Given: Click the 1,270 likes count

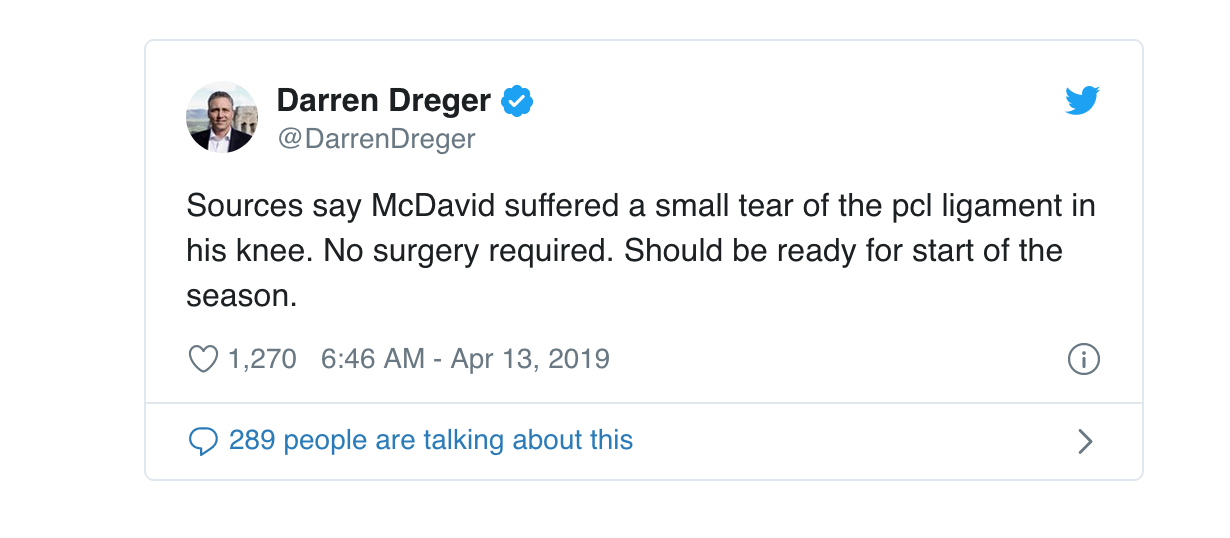Looking at the screenshot, I should 262,359.
